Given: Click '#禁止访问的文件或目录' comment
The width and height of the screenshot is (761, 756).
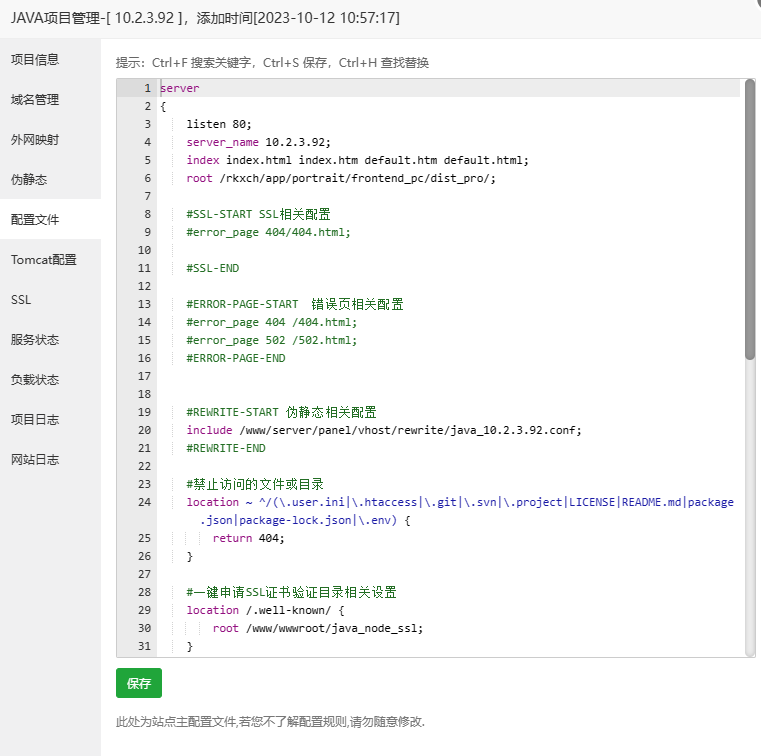Looking at the screenshot, I should click(x=255, y=484).
